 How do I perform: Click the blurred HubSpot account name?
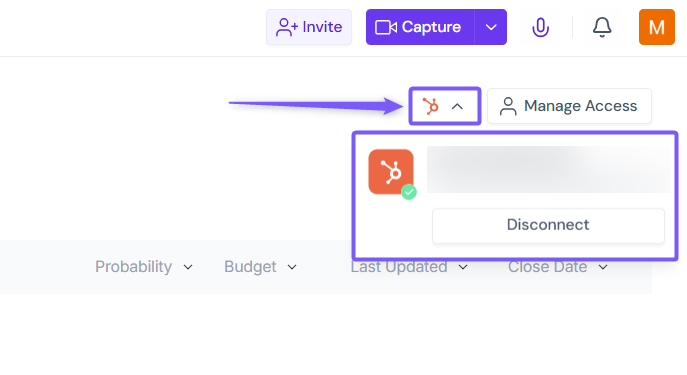pyautogui.click(x=548, y=170)
